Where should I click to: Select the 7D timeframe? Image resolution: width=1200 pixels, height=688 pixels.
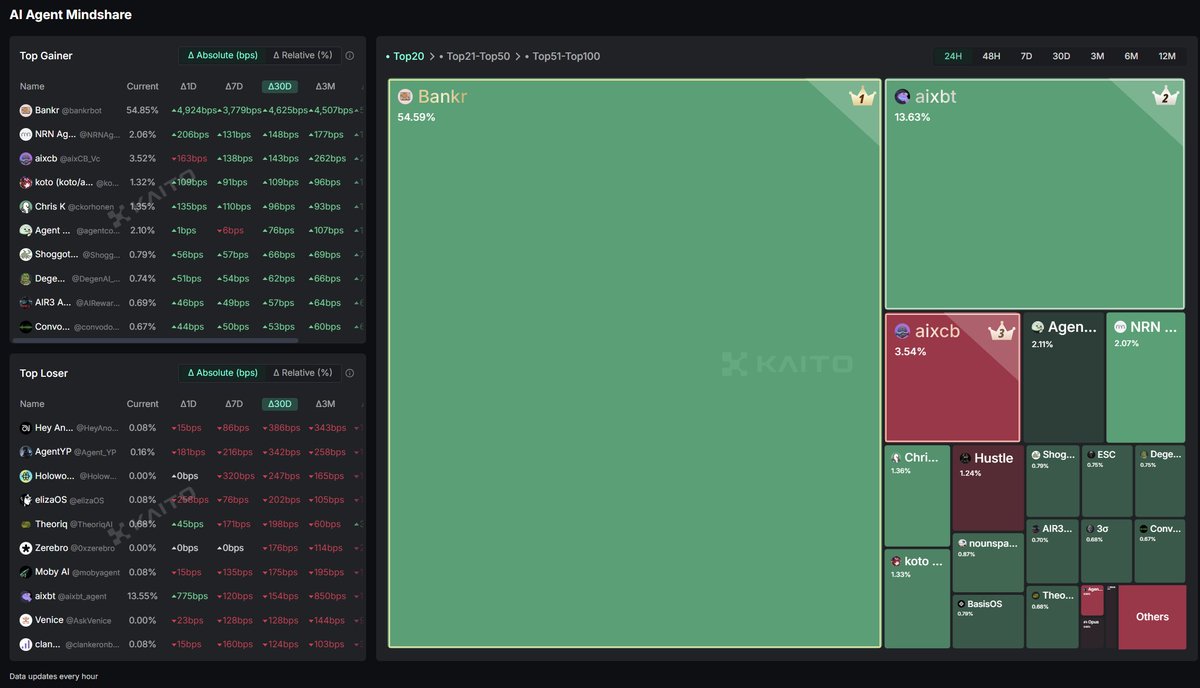(x=1026, y=56)
